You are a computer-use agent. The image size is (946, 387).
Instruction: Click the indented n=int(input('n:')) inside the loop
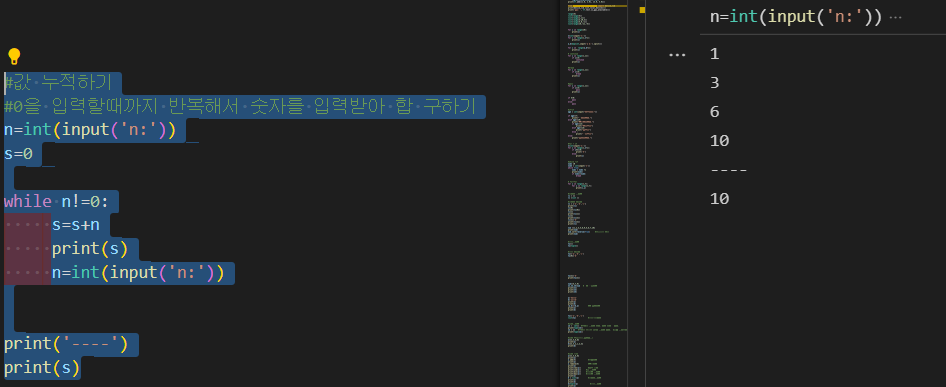click(x=138, y=273)
